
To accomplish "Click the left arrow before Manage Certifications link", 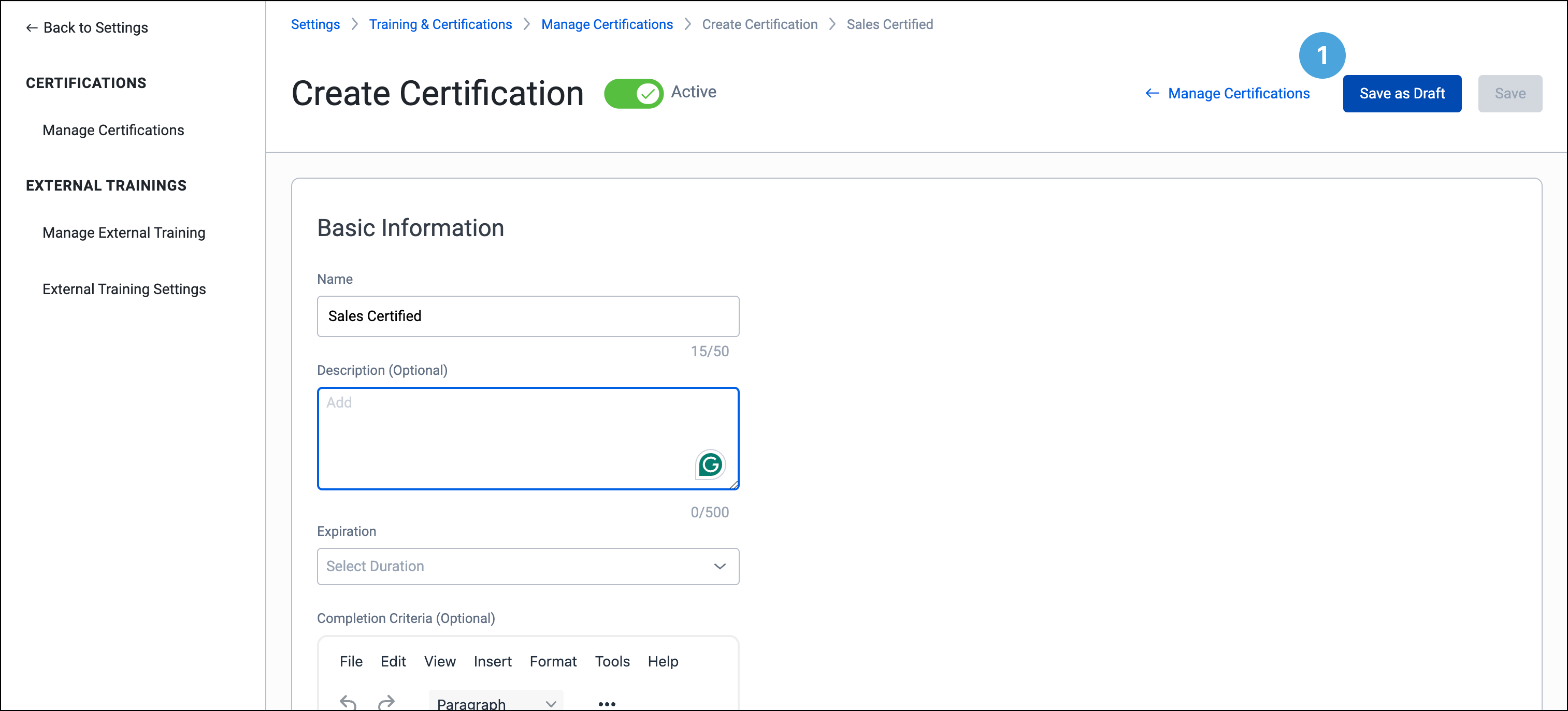I will [1152, 93].
